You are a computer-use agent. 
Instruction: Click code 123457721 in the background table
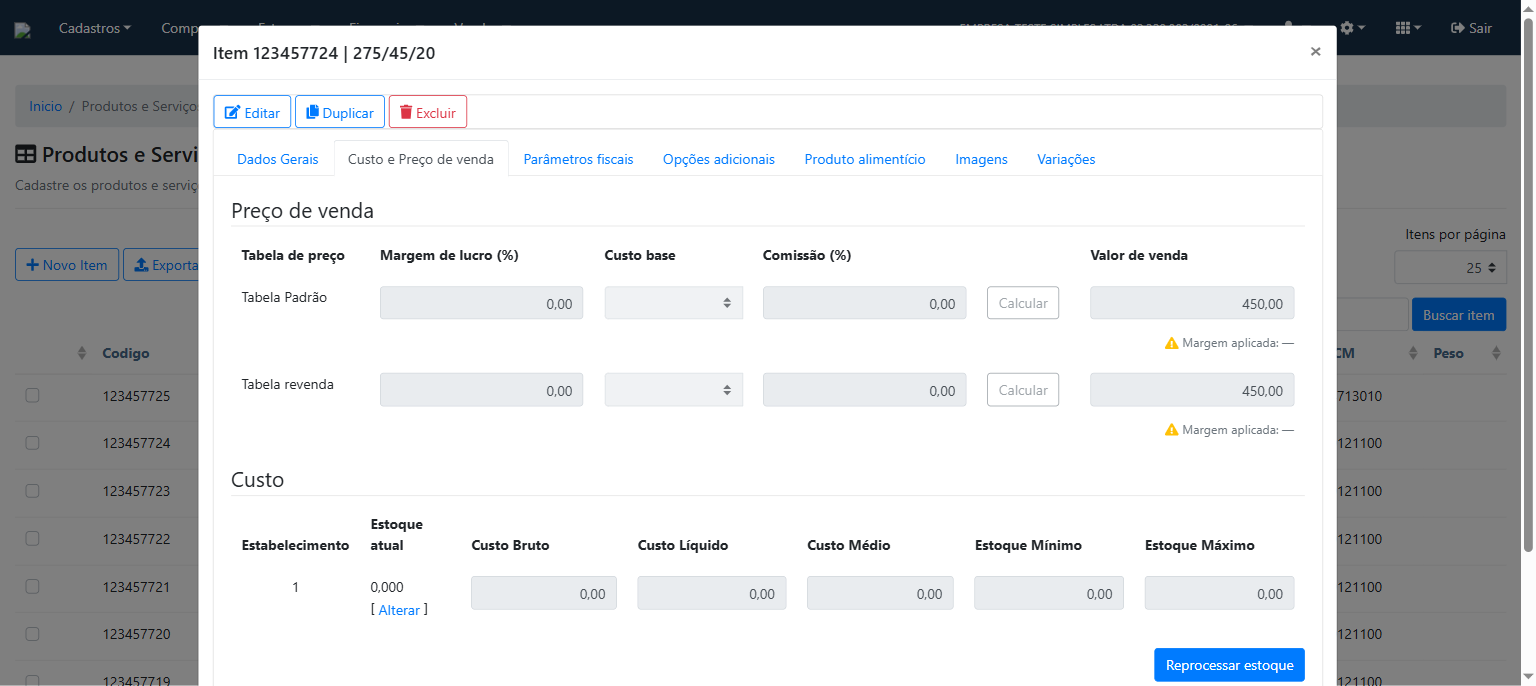[136, 586]
